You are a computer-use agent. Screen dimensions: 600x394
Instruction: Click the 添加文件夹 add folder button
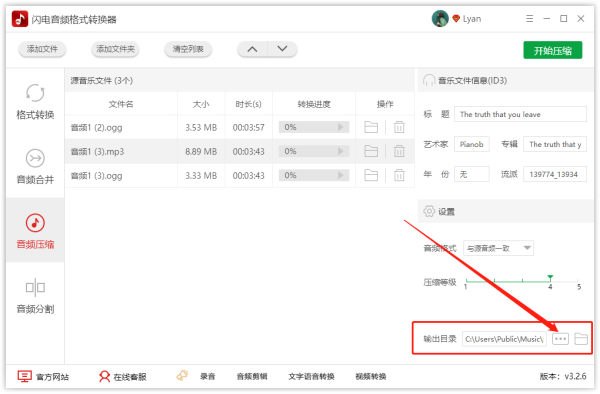(115, 49)
